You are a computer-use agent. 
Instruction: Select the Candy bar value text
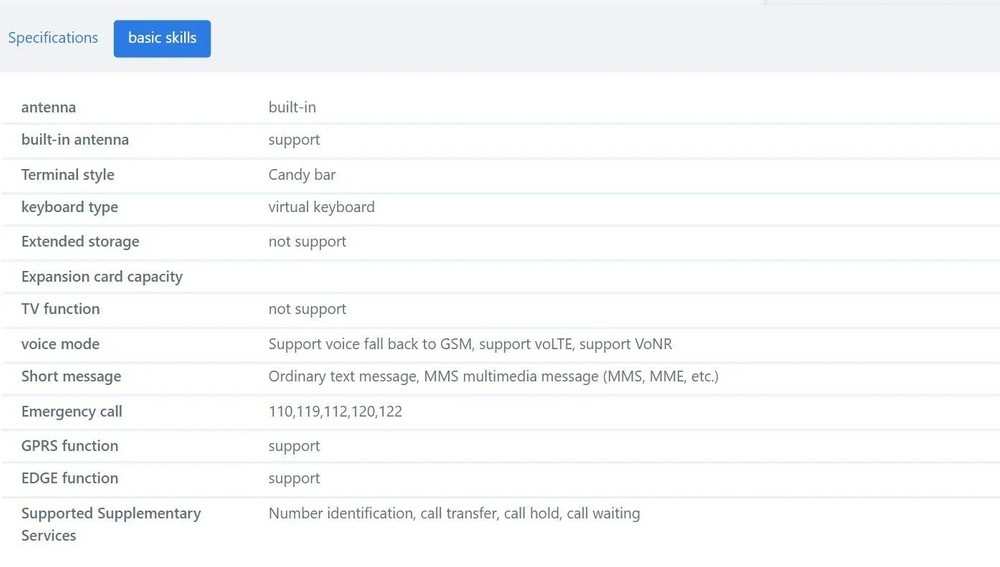pyautogui.click(x=302, y=175)
